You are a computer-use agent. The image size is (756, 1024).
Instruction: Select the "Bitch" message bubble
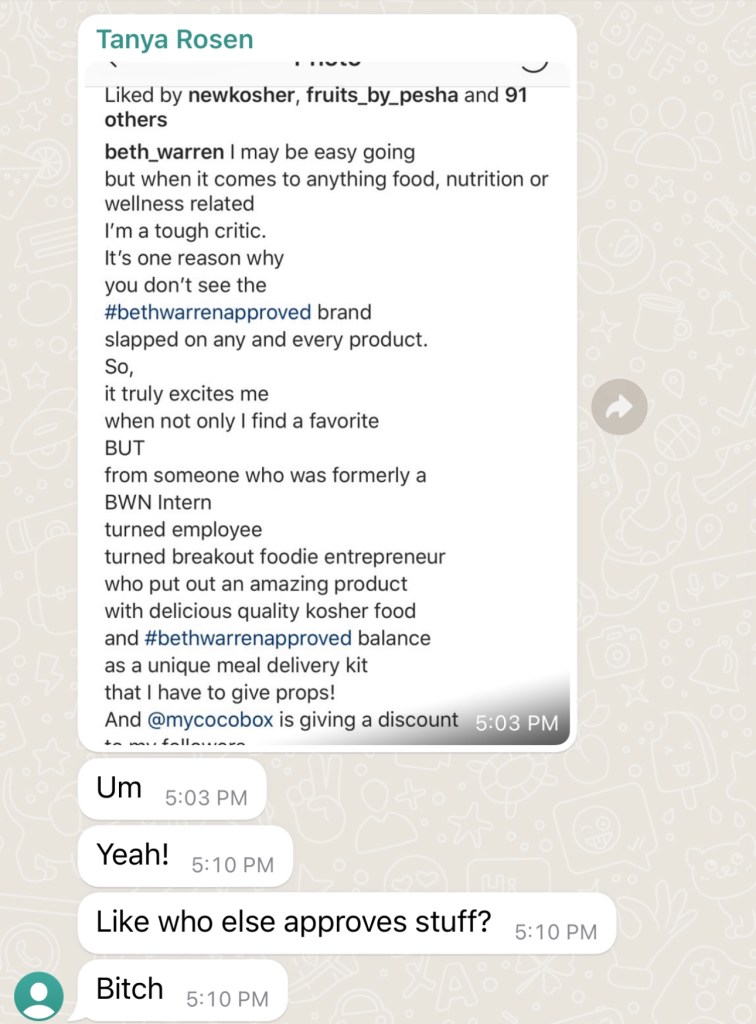point(130,989)
